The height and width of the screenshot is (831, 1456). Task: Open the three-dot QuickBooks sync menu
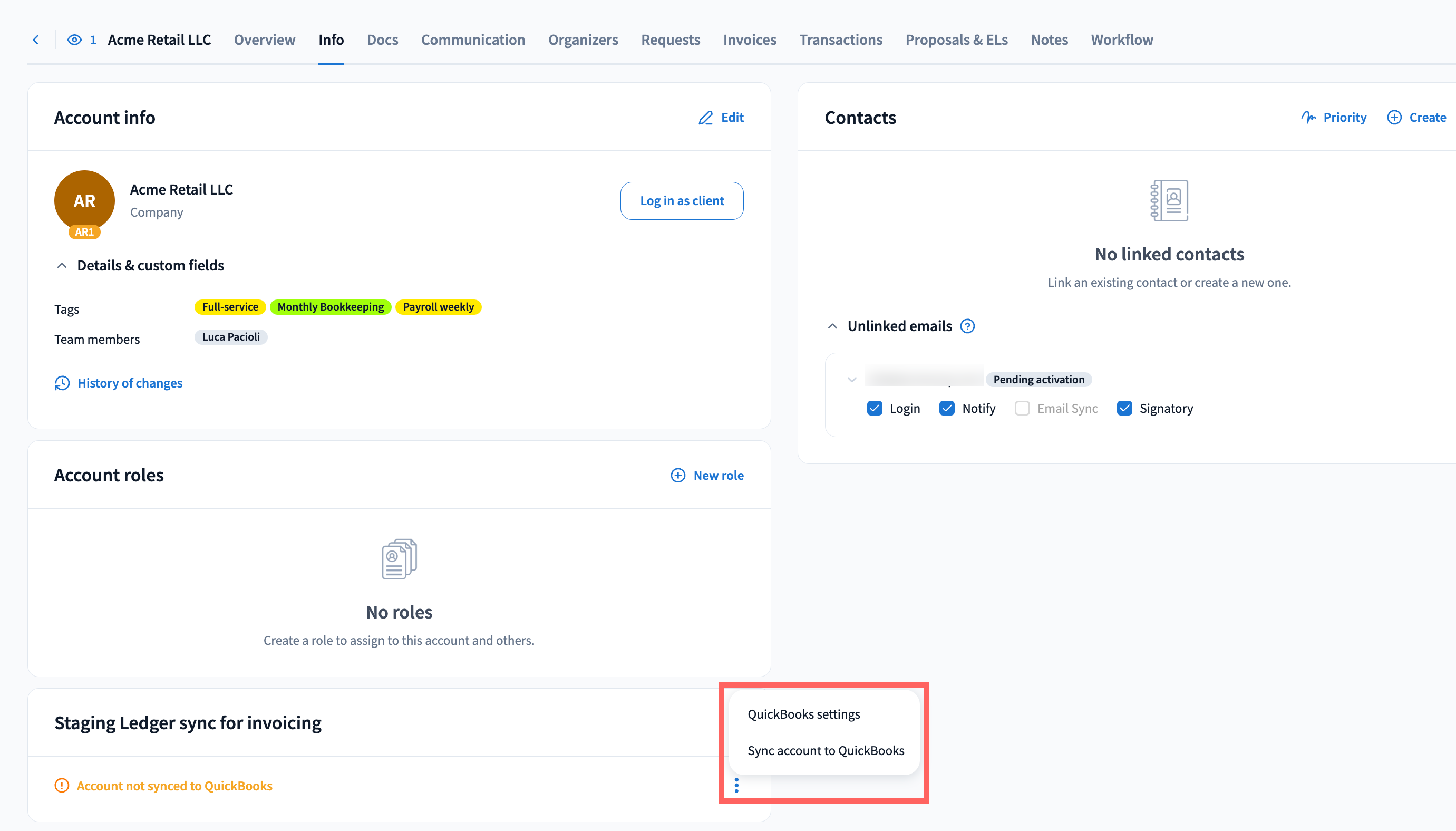(x=736, y=786)
